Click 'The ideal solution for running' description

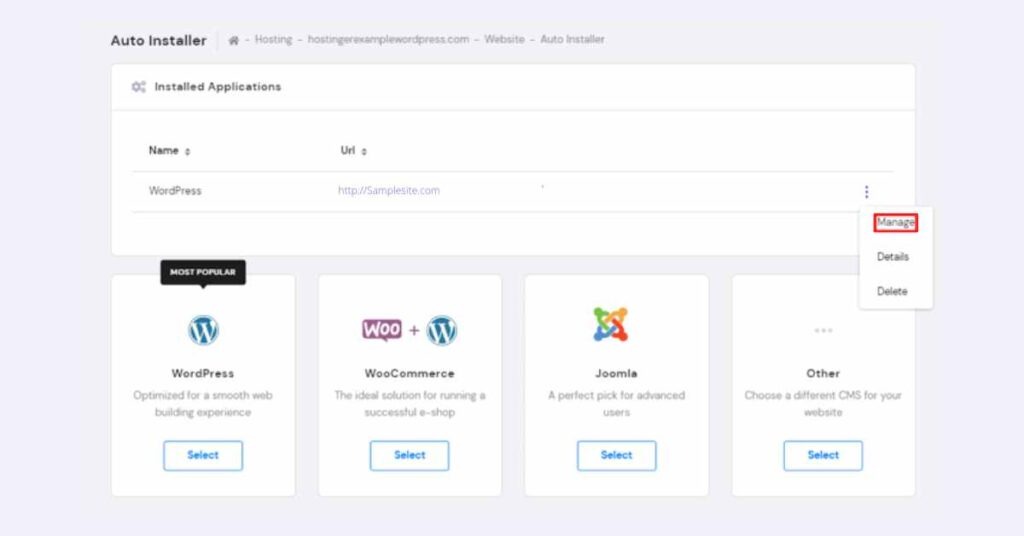(x=409, y=403)
